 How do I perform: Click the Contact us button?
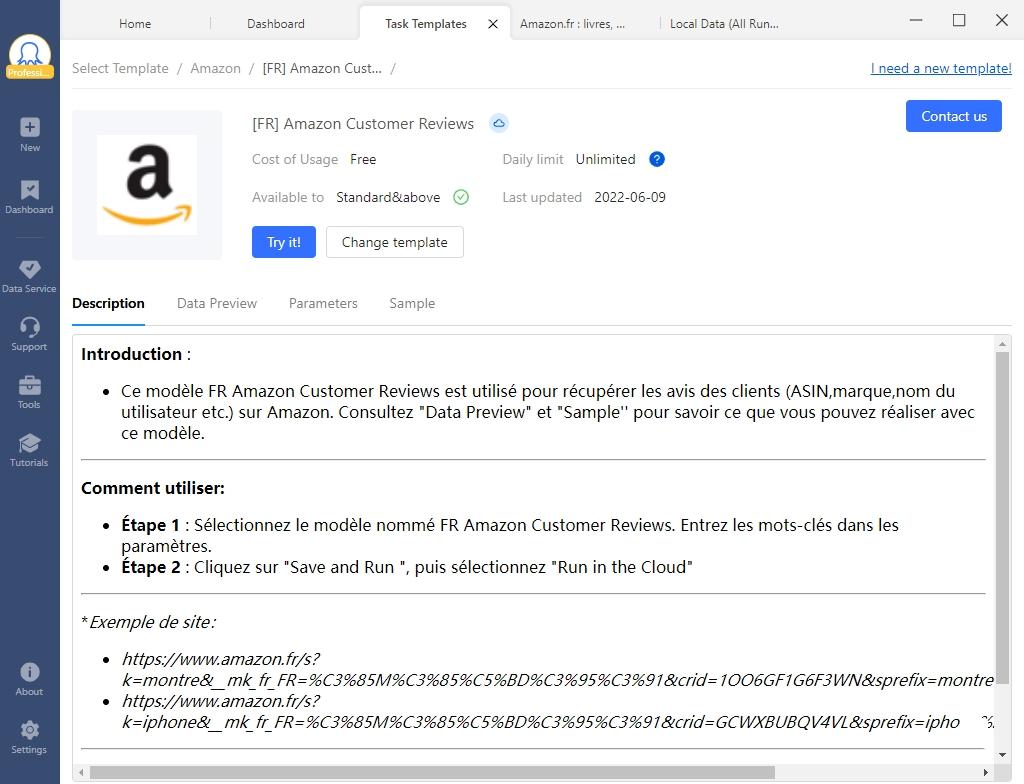(x=953, y=116)
